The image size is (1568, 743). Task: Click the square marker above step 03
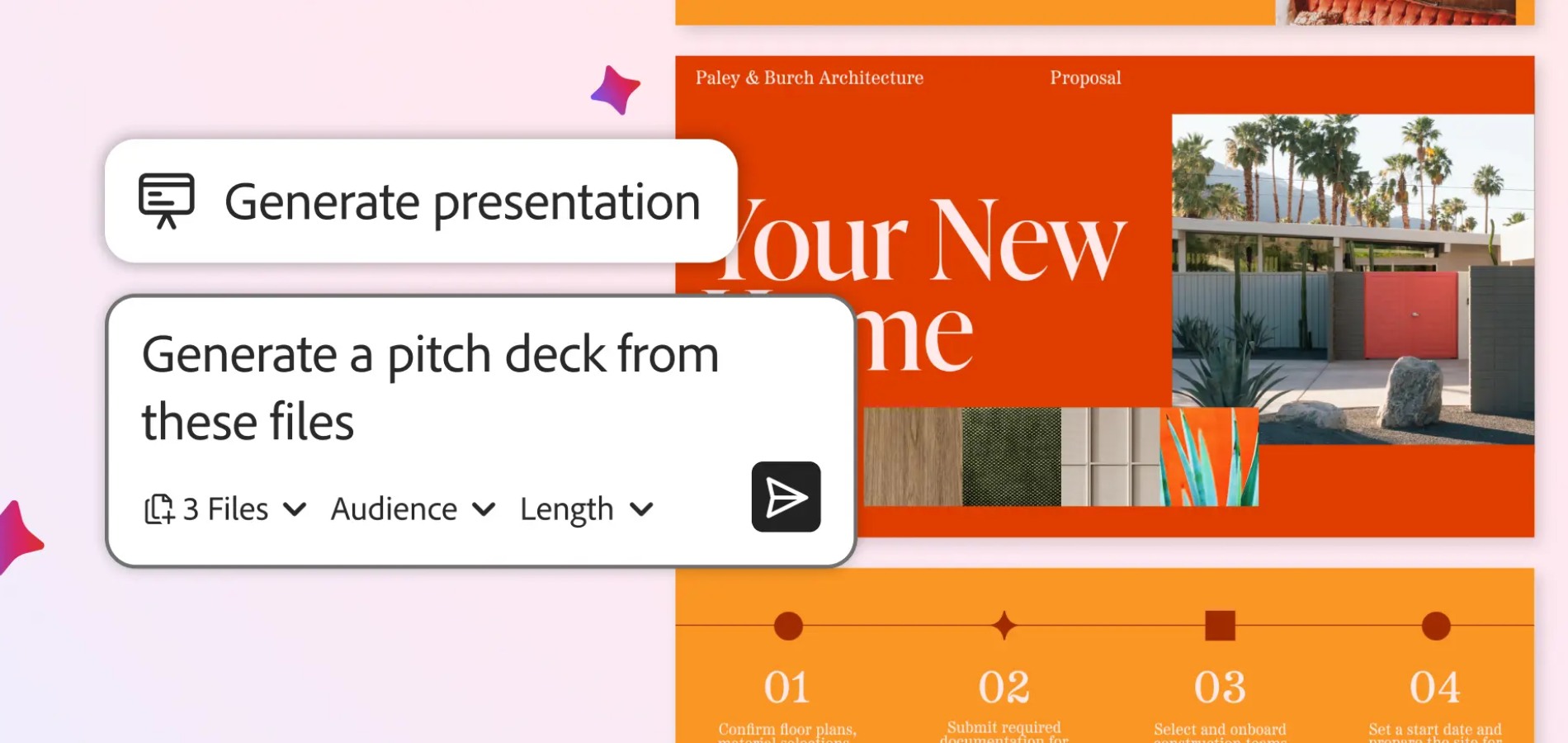pyautogui.click(x=1219, y=625)
